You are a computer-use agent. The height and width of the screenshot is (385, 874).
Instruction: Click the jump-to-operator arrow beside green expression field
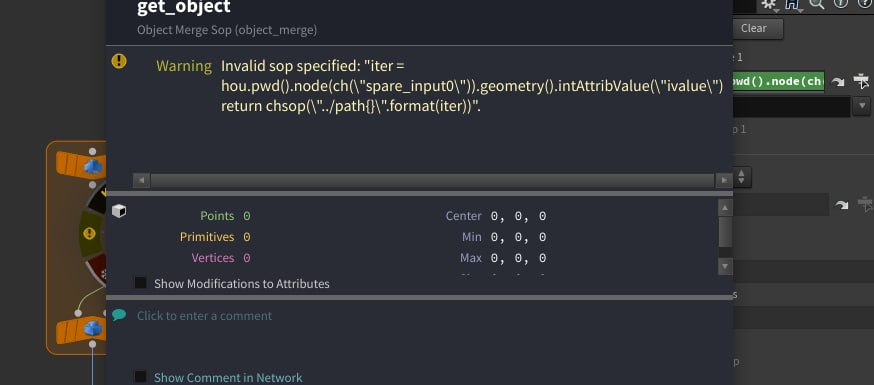coord(838,82)
